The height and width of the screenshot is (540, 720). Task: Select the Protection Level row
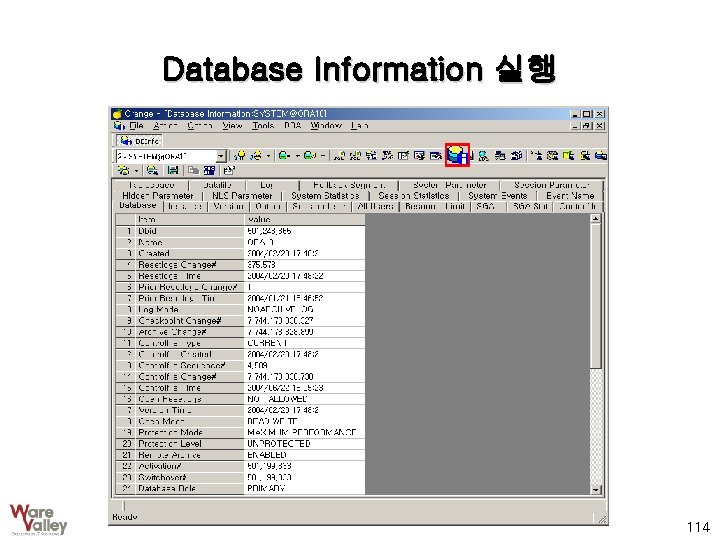coord(240,444)
